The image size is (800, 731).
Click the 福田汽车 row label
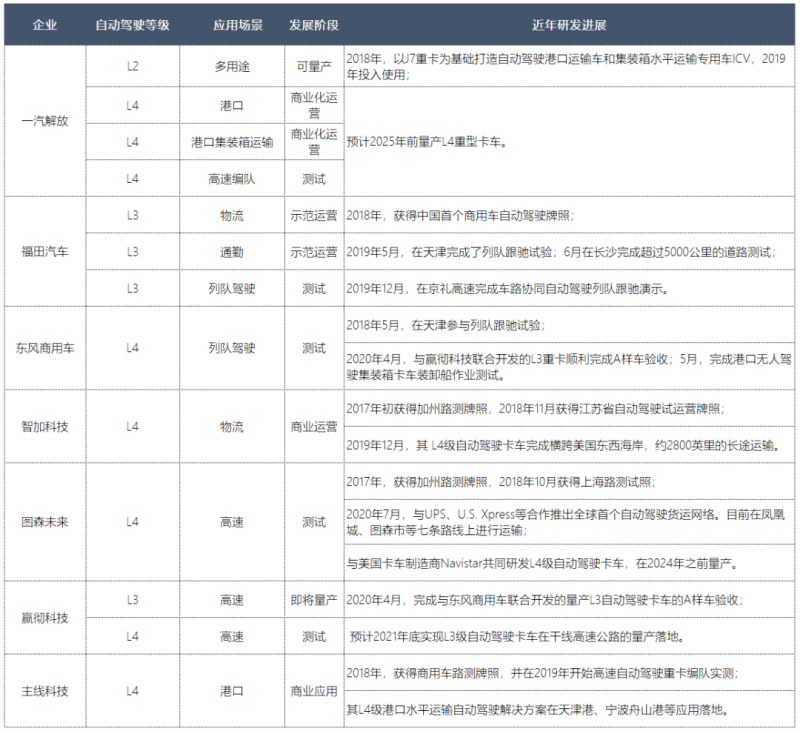click(44, 251)
